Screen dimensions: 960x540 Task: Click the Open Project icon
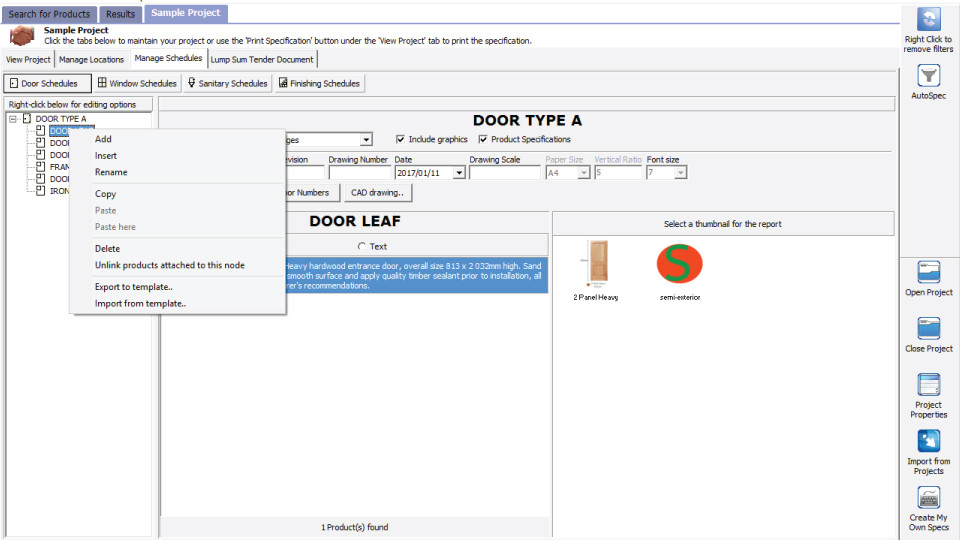(928, 272)
